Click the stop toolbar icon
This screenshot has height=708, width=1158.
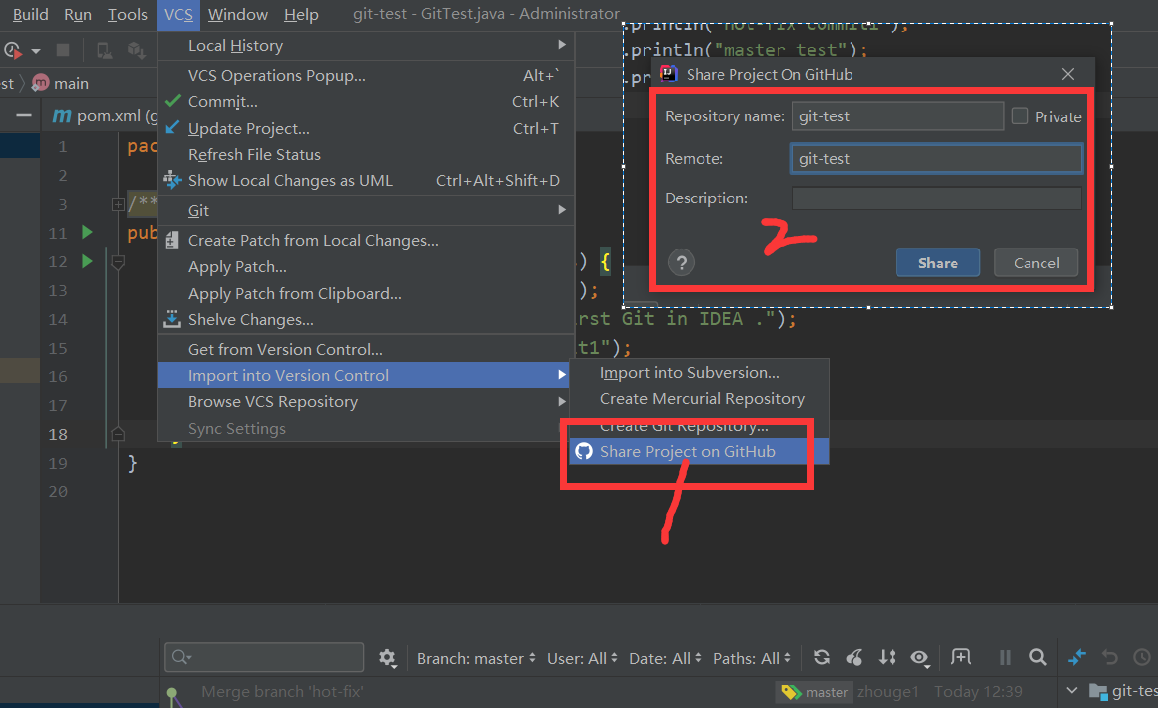coord(63,50)
